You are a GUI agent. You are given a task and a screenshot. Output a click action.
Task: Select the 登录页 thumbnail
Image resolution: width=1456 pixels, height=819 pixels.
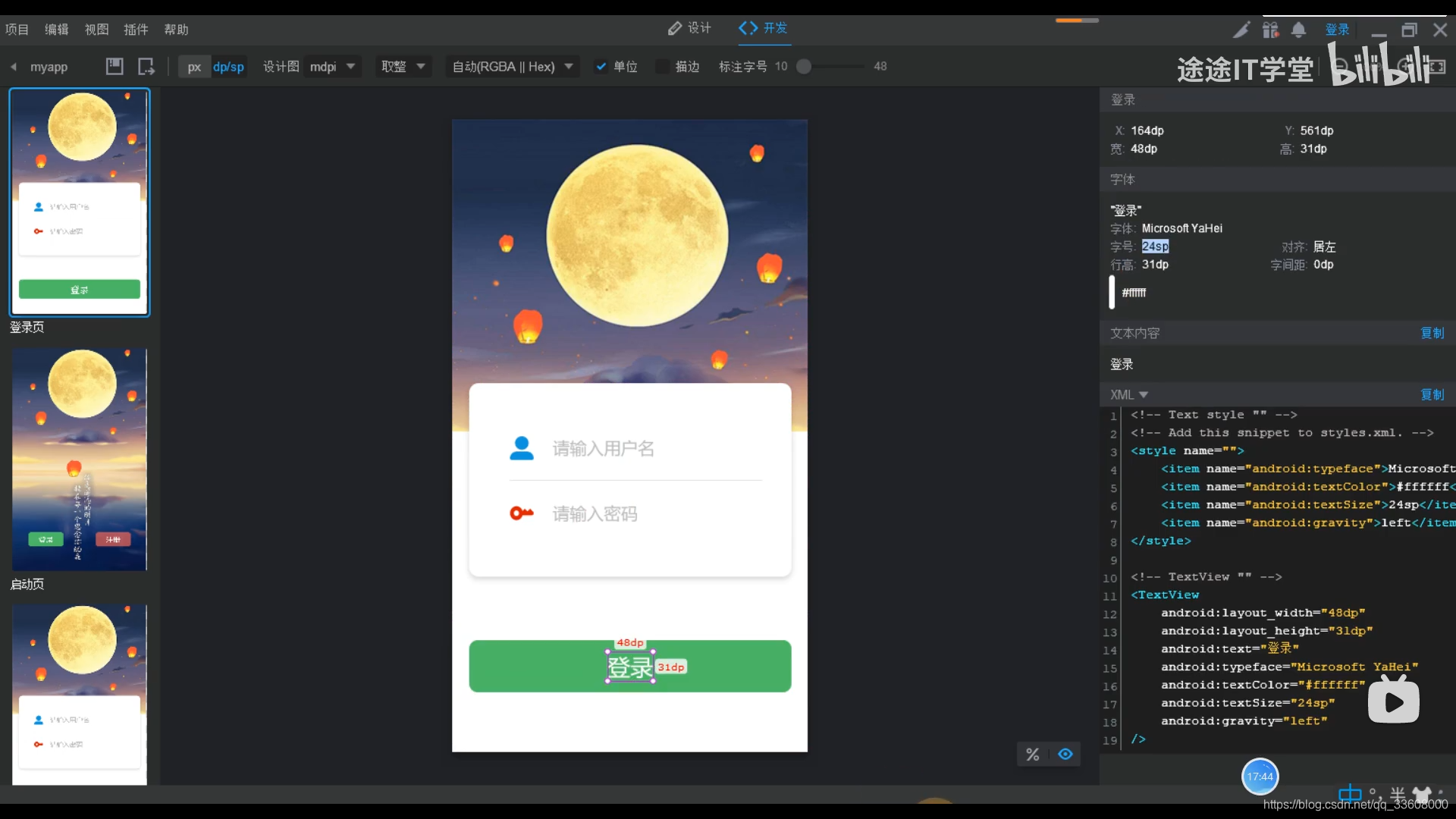80,202
